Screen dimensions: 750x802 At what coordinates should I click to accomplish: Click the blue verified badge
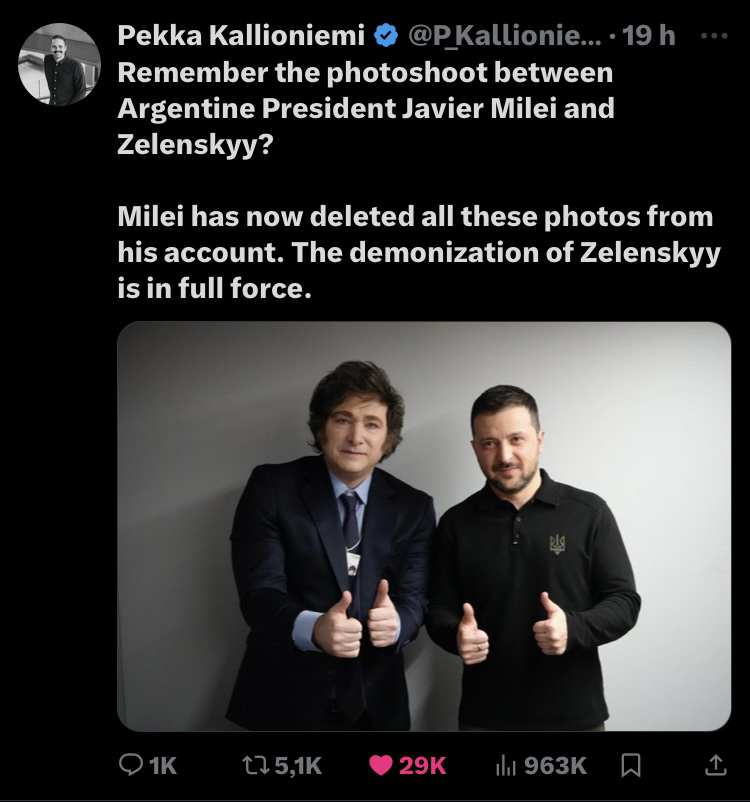385,37
